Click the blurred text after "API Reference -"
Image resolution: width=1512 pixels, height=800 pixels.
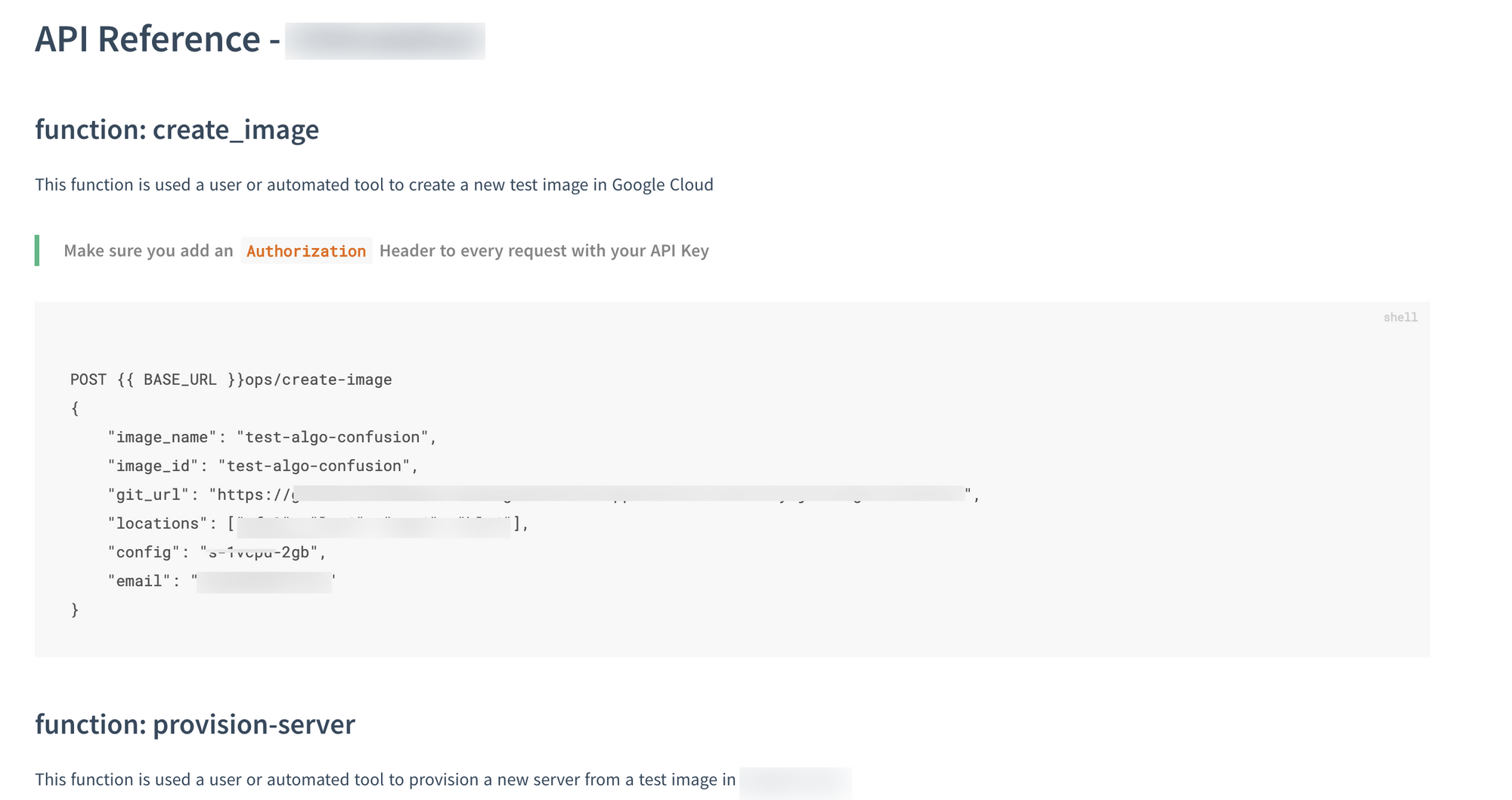point(385,41)
